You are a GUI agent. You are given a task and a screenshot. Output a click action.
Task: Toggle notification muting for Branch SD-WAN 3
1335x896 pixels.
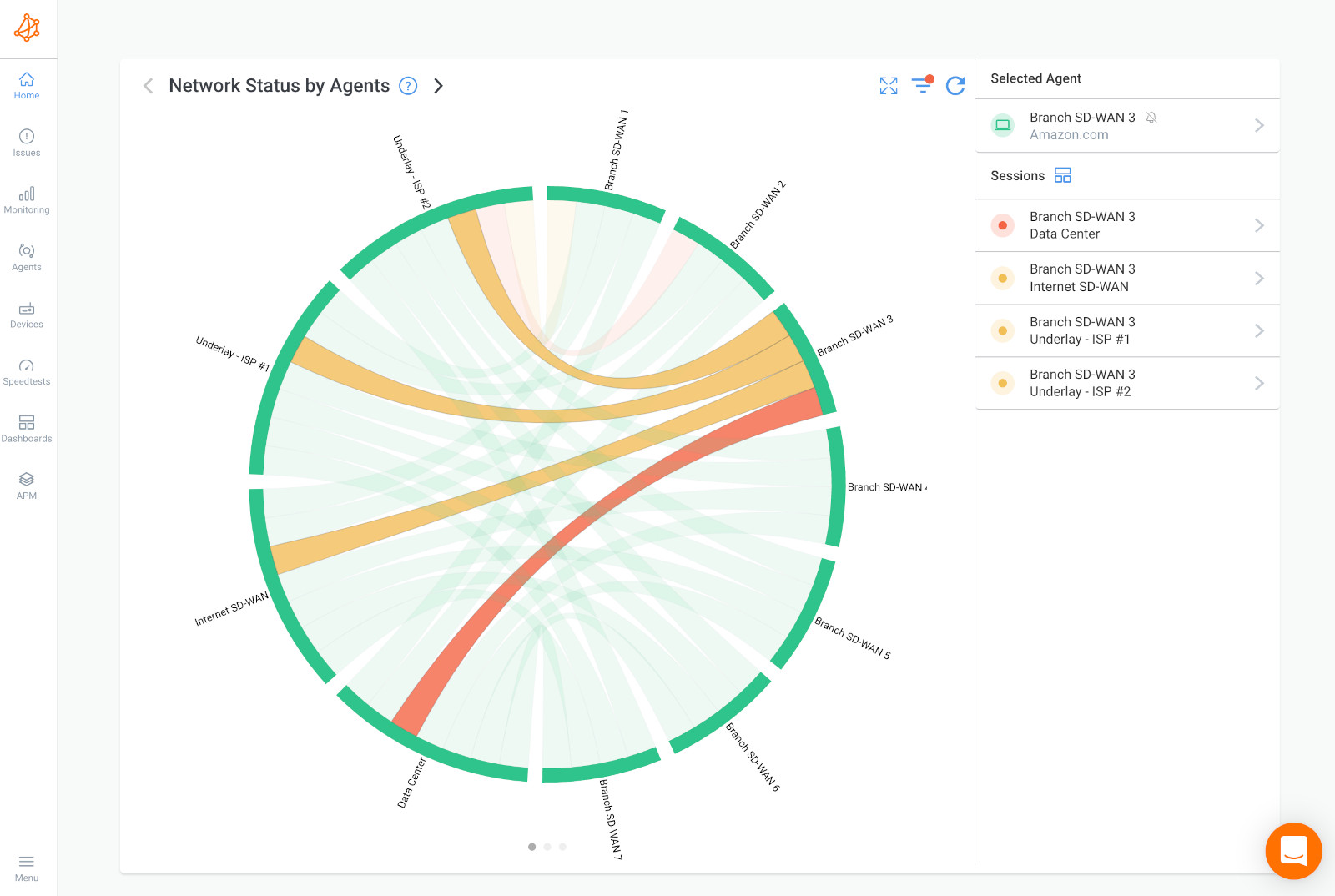click(1151, 118)
